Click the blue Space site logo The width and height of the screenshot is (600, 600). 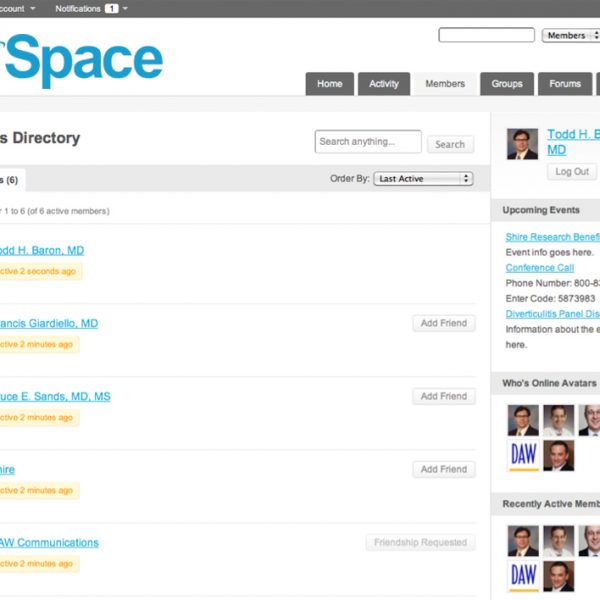85,60
